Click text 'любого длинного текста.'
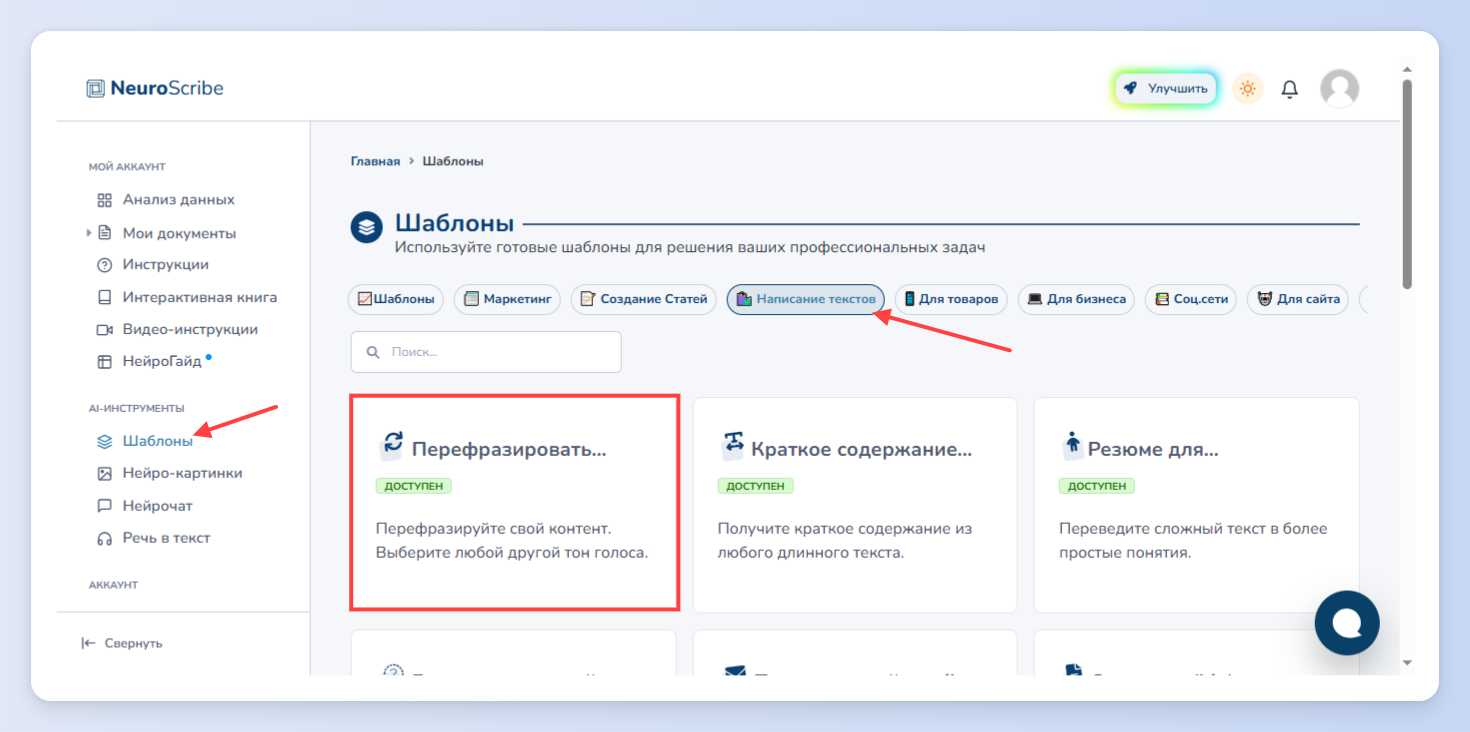 click(x=811, y=552)
